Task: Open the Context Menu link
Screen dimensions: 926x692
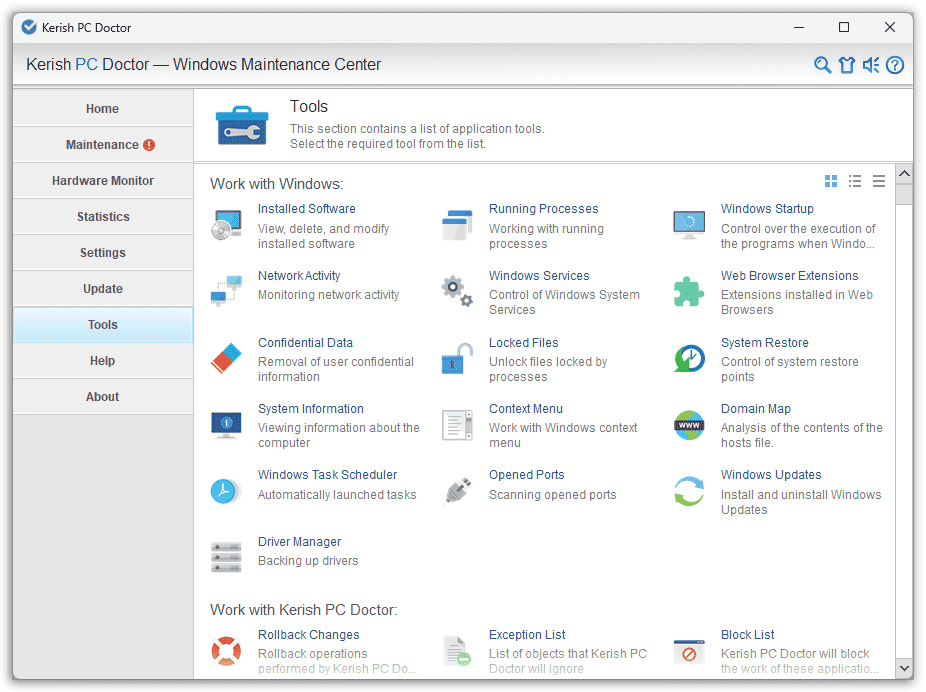Action: point(526,409)
